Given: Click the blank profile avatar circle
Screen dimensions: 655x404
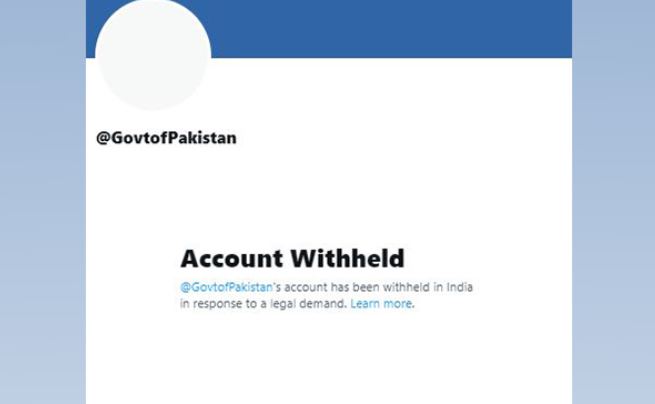Looking at the screenshot, I should (153, 54).
